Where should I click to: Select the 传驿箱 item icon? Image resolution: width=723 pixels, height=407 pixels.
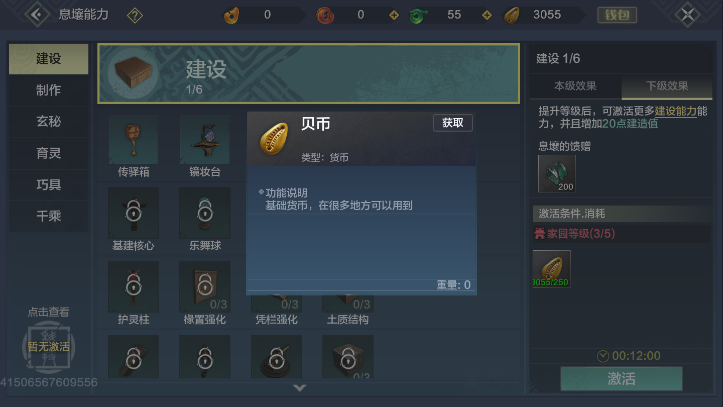[x=133, y=139]
